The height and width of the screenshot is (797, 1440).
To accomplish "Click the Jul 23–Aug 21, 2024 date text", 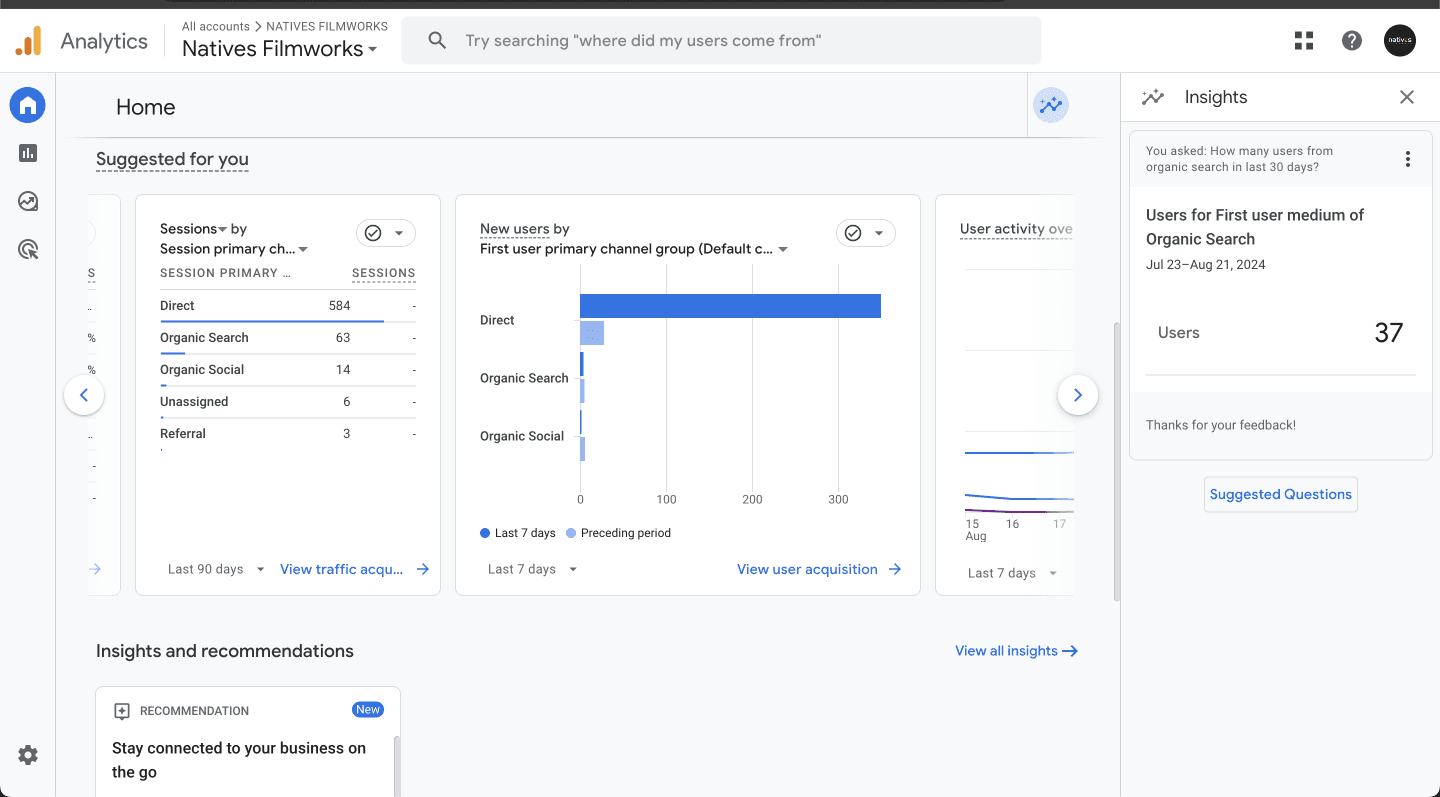I will 1205,265.
